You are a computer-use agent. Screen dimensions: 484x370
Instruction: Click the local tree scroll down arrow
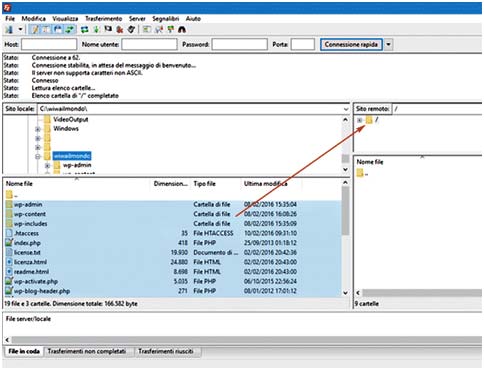pos(345,169)
